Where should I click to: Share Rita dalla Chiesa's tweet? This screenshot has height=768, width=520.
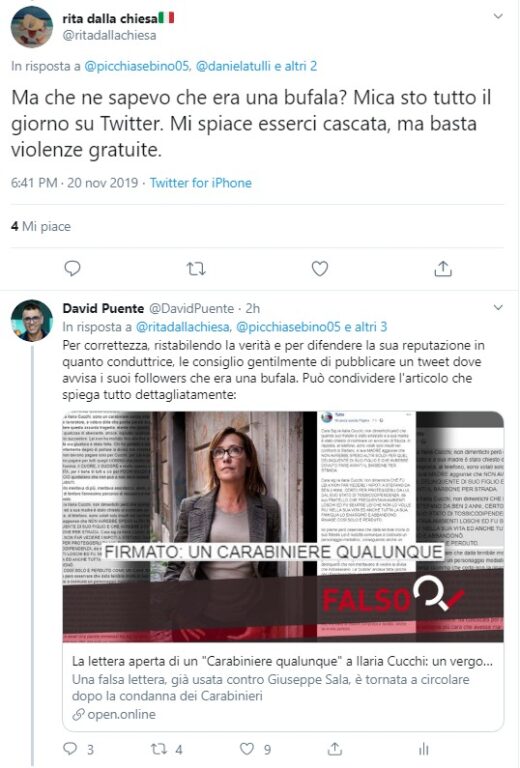pyautogui.click(x=443, y=268)
